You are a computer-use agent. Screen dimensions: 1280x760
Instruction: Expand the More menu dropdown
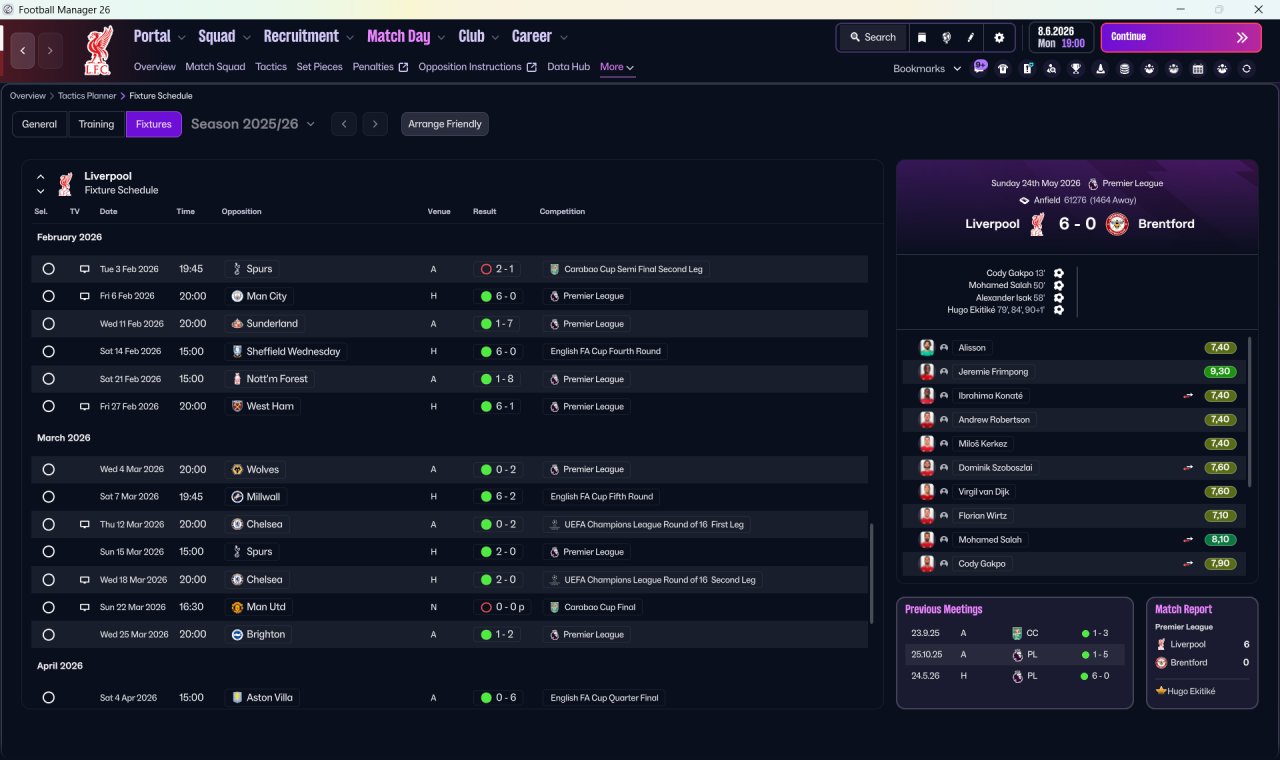point(617,67)
